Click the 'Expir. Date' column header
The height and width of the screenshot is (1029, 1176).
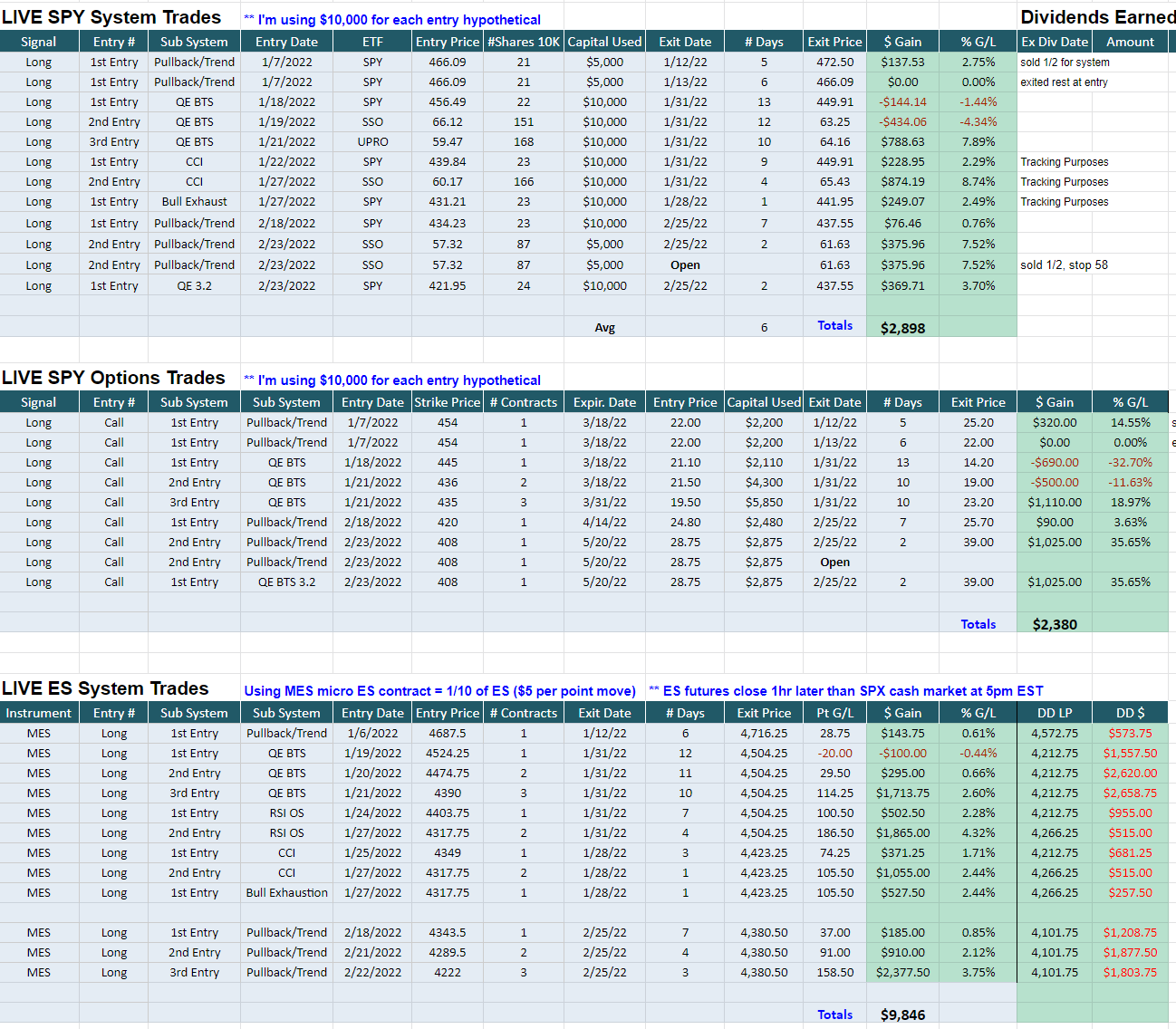pos(604,402)
